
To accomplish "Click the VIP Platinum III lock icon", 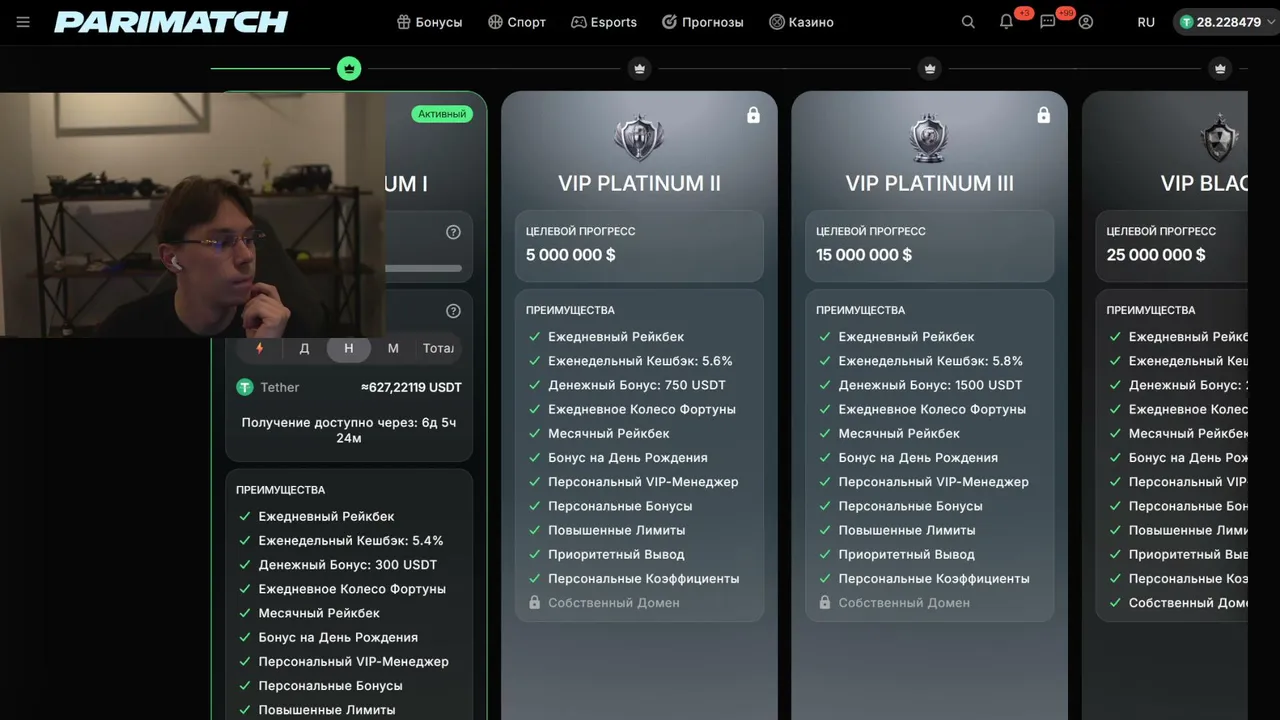I will tap(1043, 115).
